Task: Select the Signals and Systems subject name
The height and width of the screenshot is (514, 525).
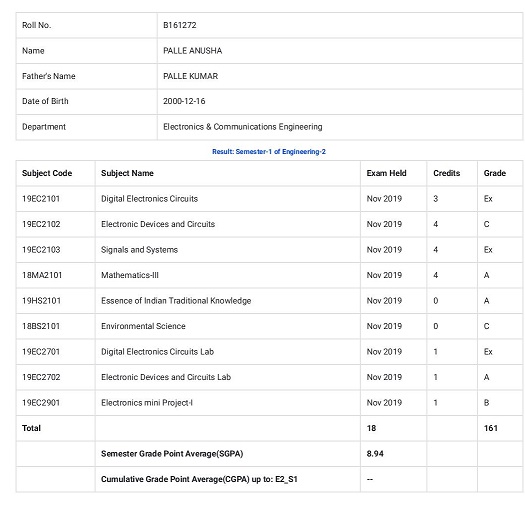Action: click(x=139, y=250)
